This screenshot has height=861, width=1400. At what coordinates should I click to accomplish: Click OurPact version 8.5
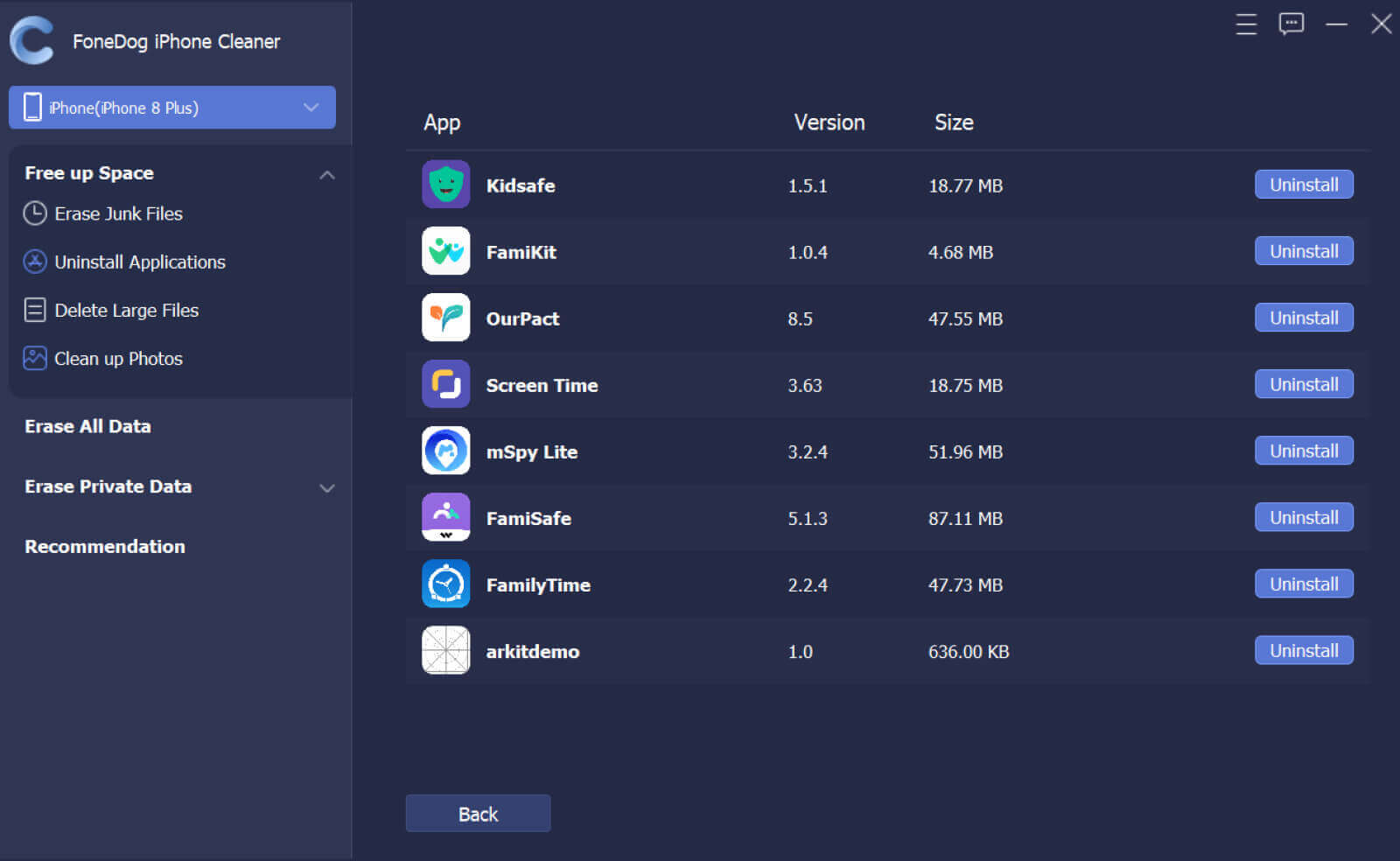pos(800,318)
